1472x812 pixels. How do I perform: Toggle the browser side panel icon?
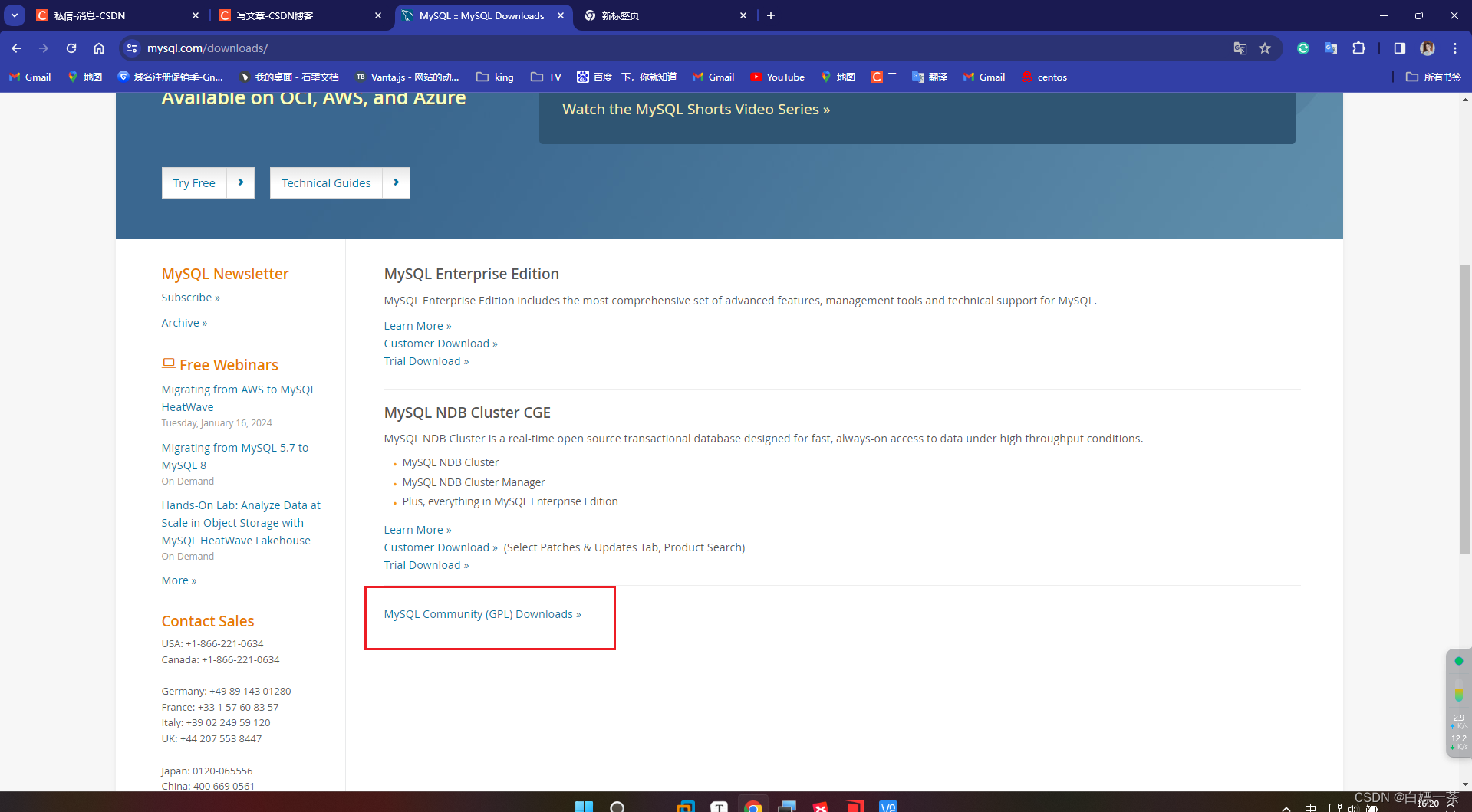(x=1399, y=48)
